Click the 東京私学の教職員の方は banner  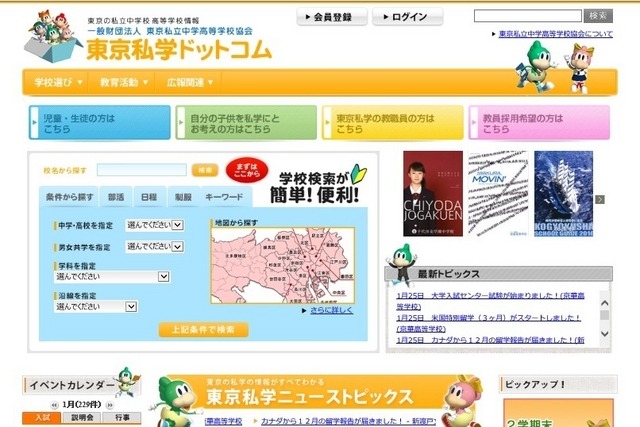pyautogui.click(x=393, y=123)
